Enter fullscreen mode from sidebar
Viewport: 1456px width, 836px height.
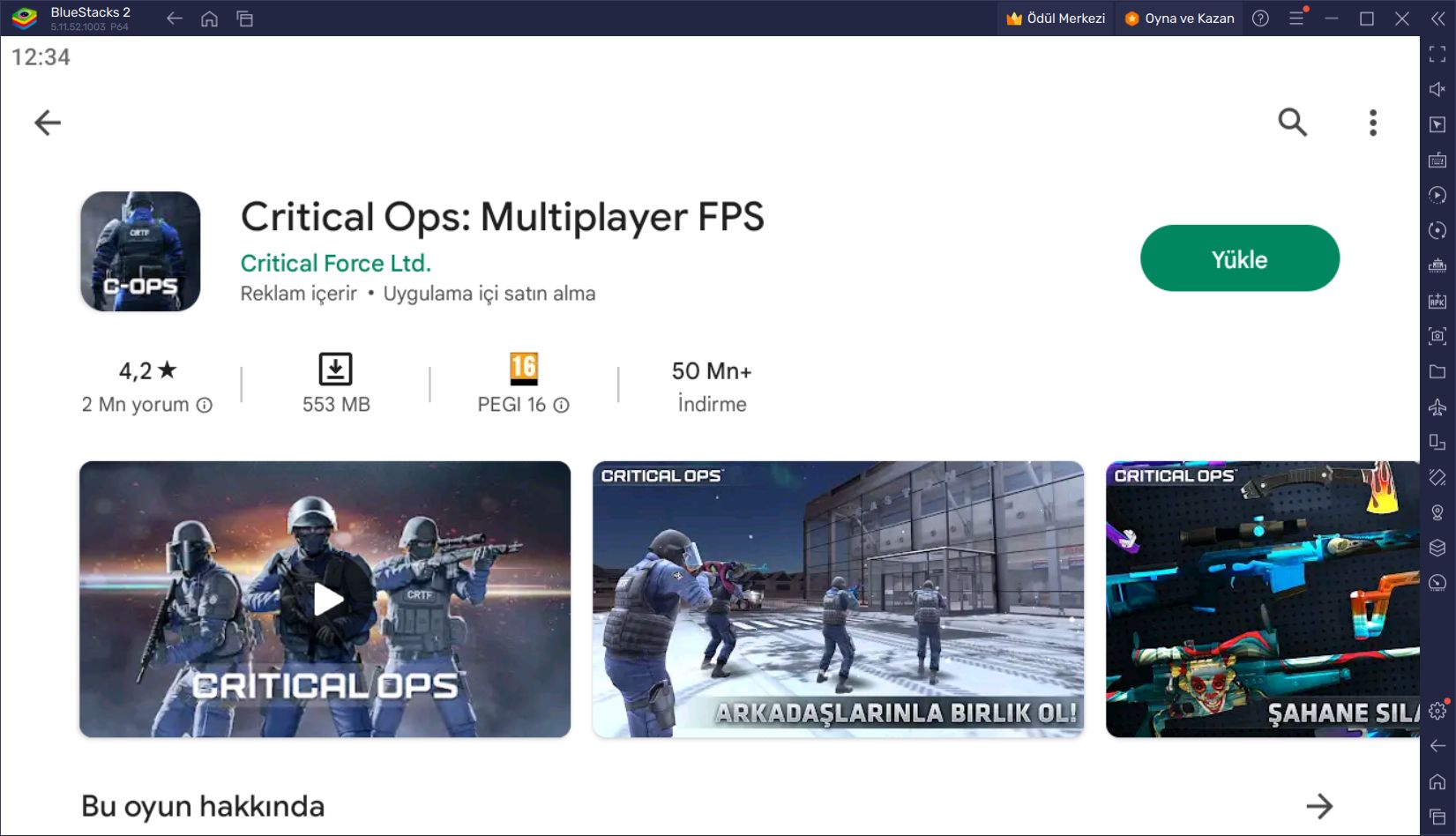tap(1437, 55)
